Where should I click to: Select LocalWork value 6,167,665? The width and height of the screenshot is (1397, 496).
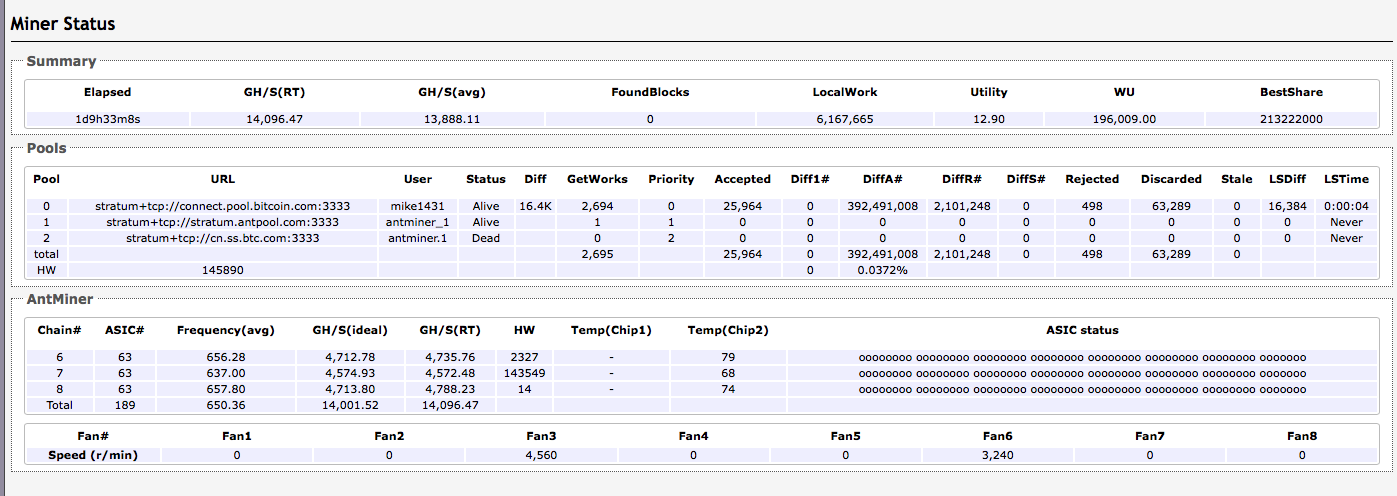845,119
